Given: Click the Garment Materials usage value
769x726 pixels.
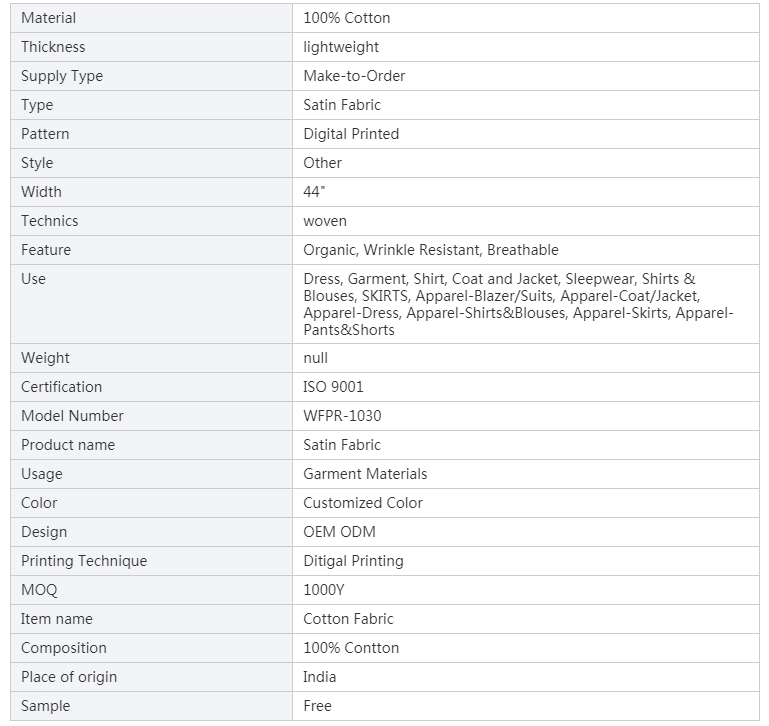Looking at the screenshot, I should tap(365, 474).
